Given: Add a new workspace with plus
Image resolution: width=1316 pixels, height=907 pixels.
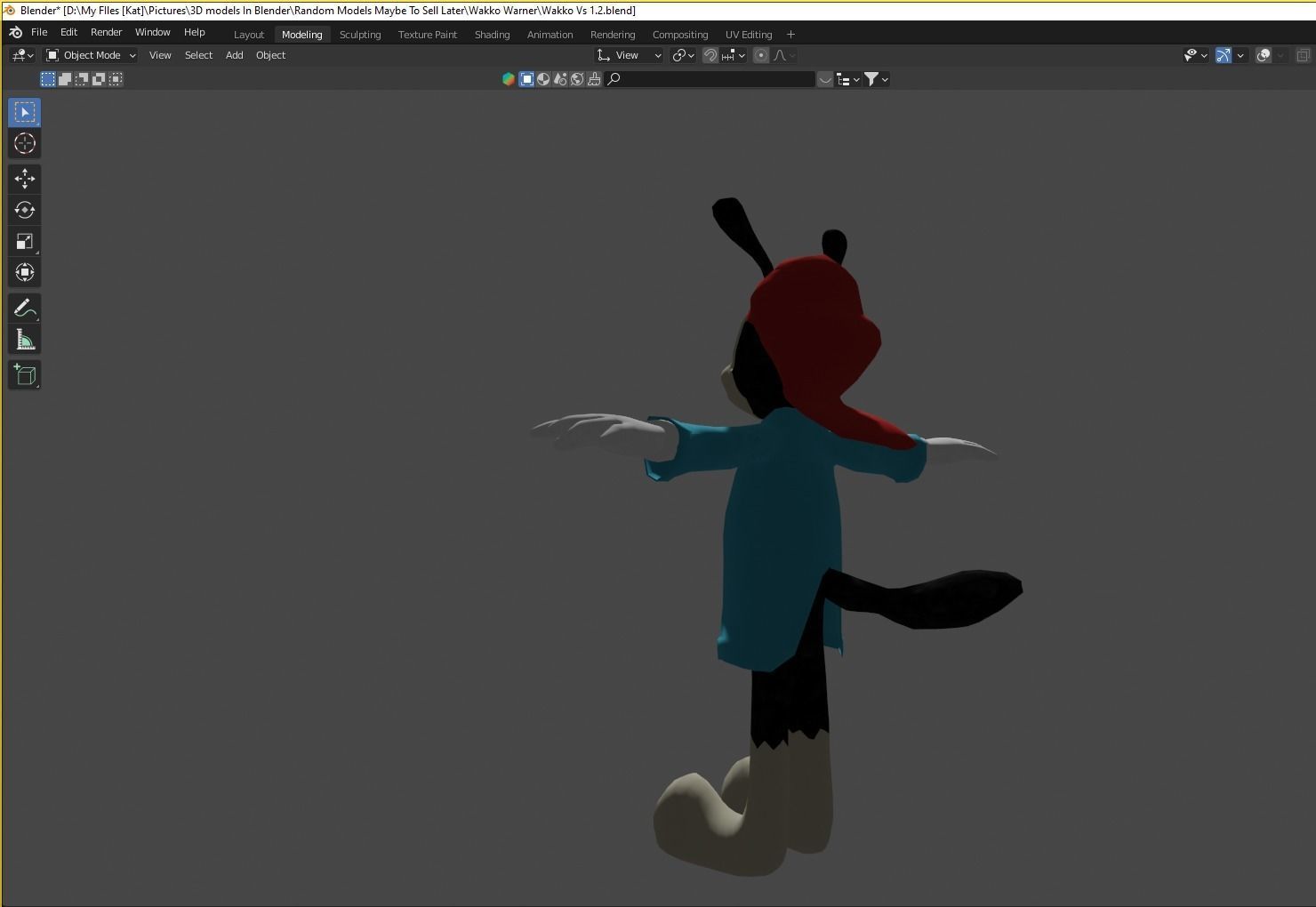Looking at the screenshot, I should [x=790, y=34].
